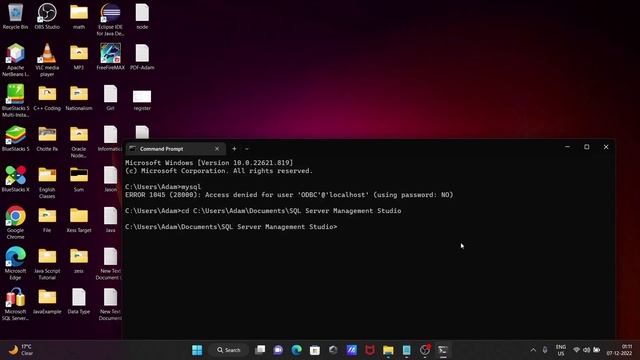The width and height of the screenshot is (640, 360).
Task: Click the mysql command line text
Action: tap(163, 187)
